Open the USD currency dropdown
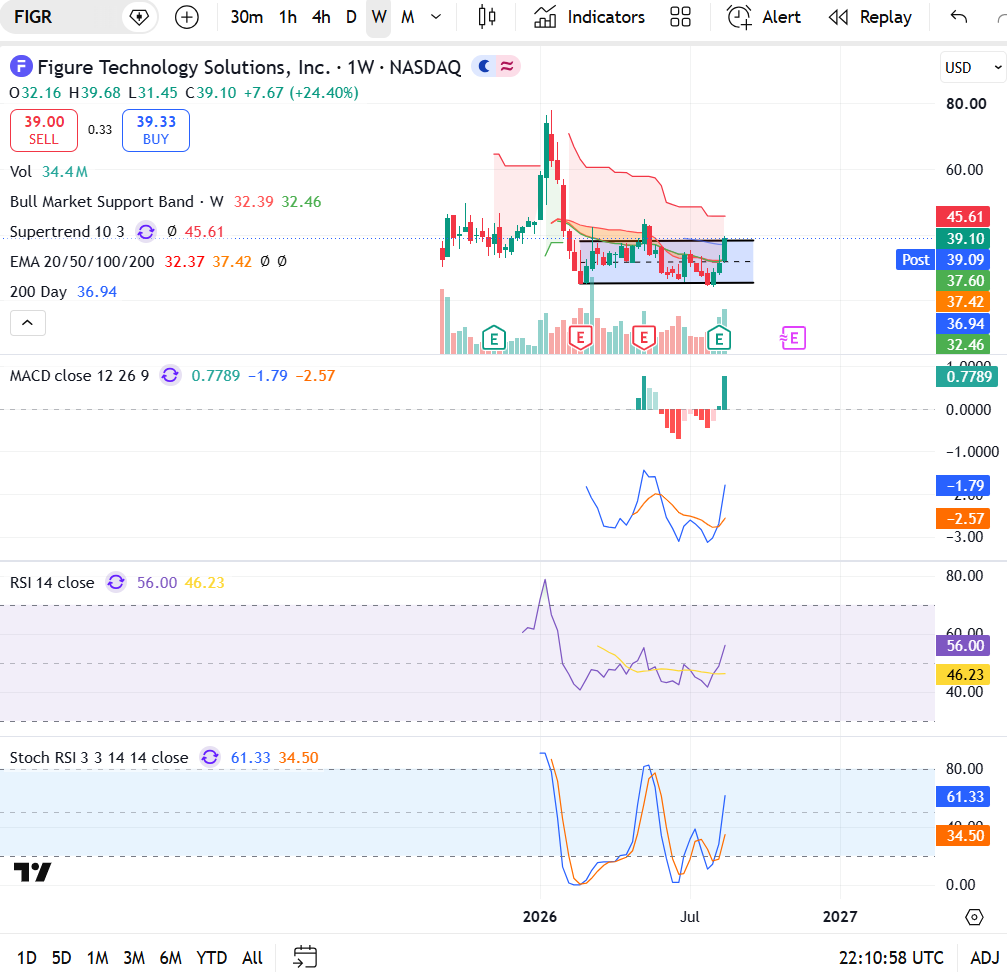Screen dimensions: 1007x977 [972, 67]
